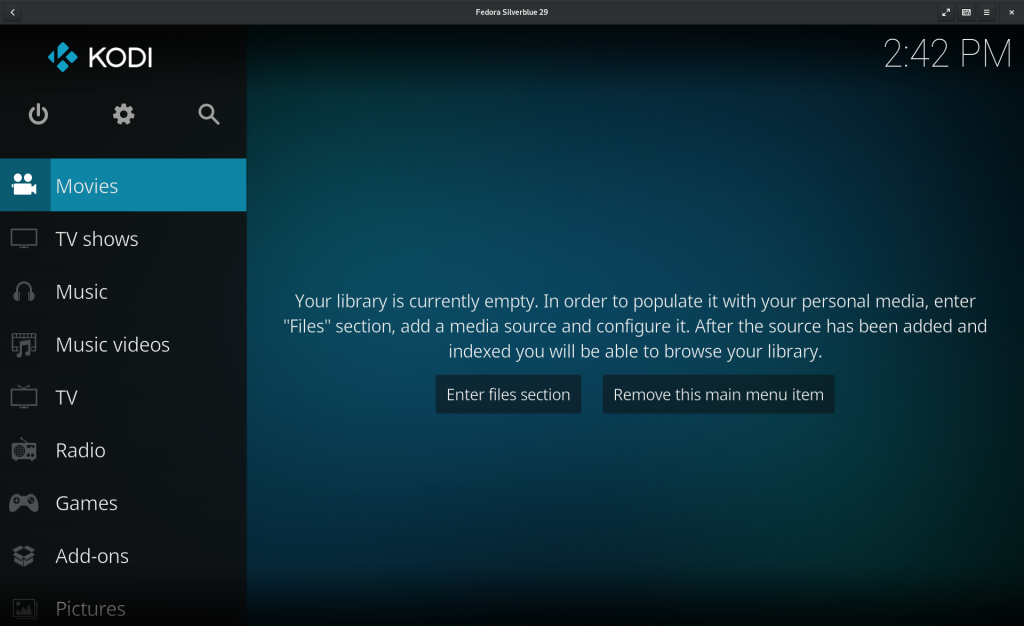Select Pictures in the main menu

(123, 608)
